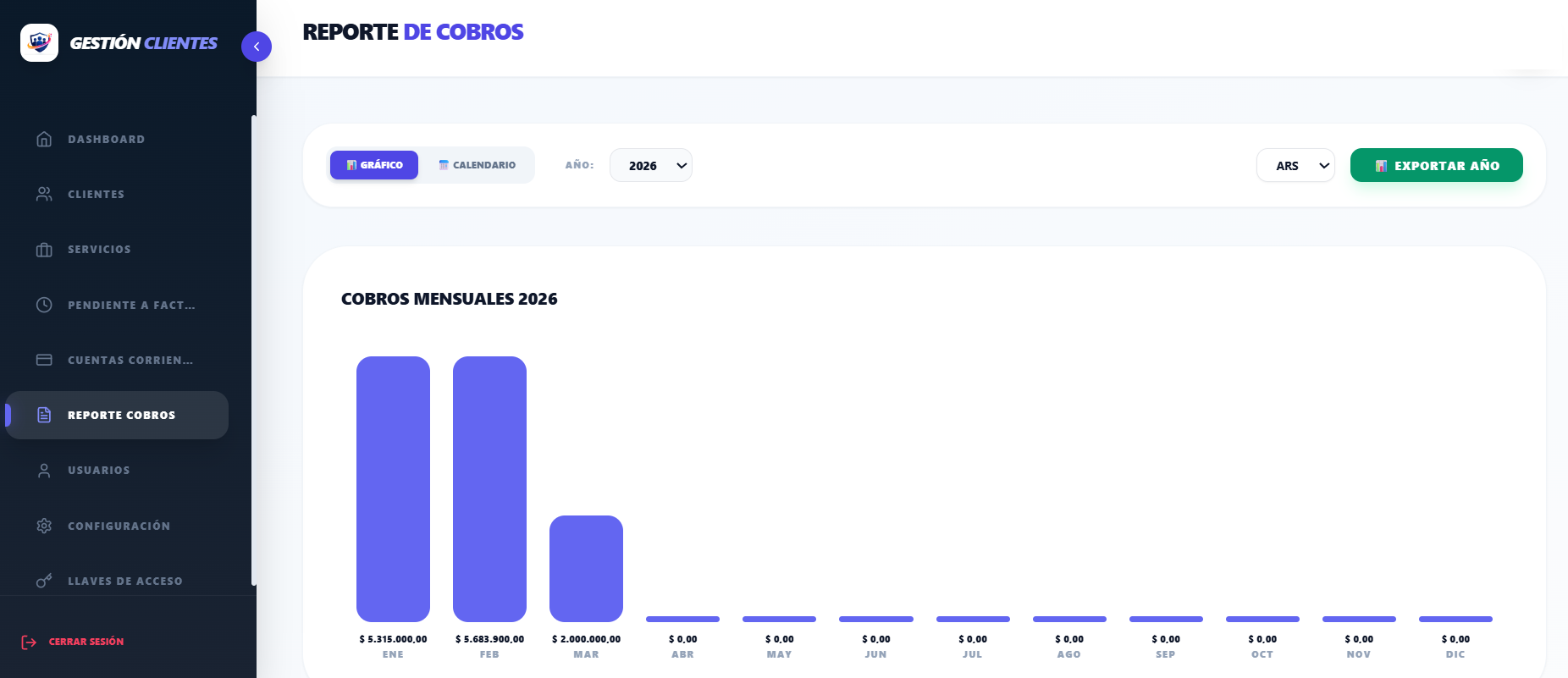The width and height of the screenshot is (1568, 678).
Task: Click the Configuración gear icon
Action: tap(44, 526)
